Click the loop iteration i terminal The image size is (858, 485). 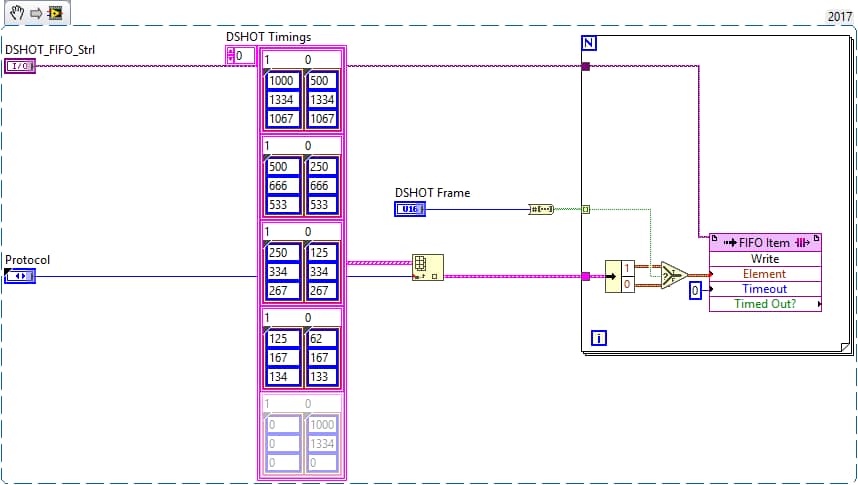[599, 338]
